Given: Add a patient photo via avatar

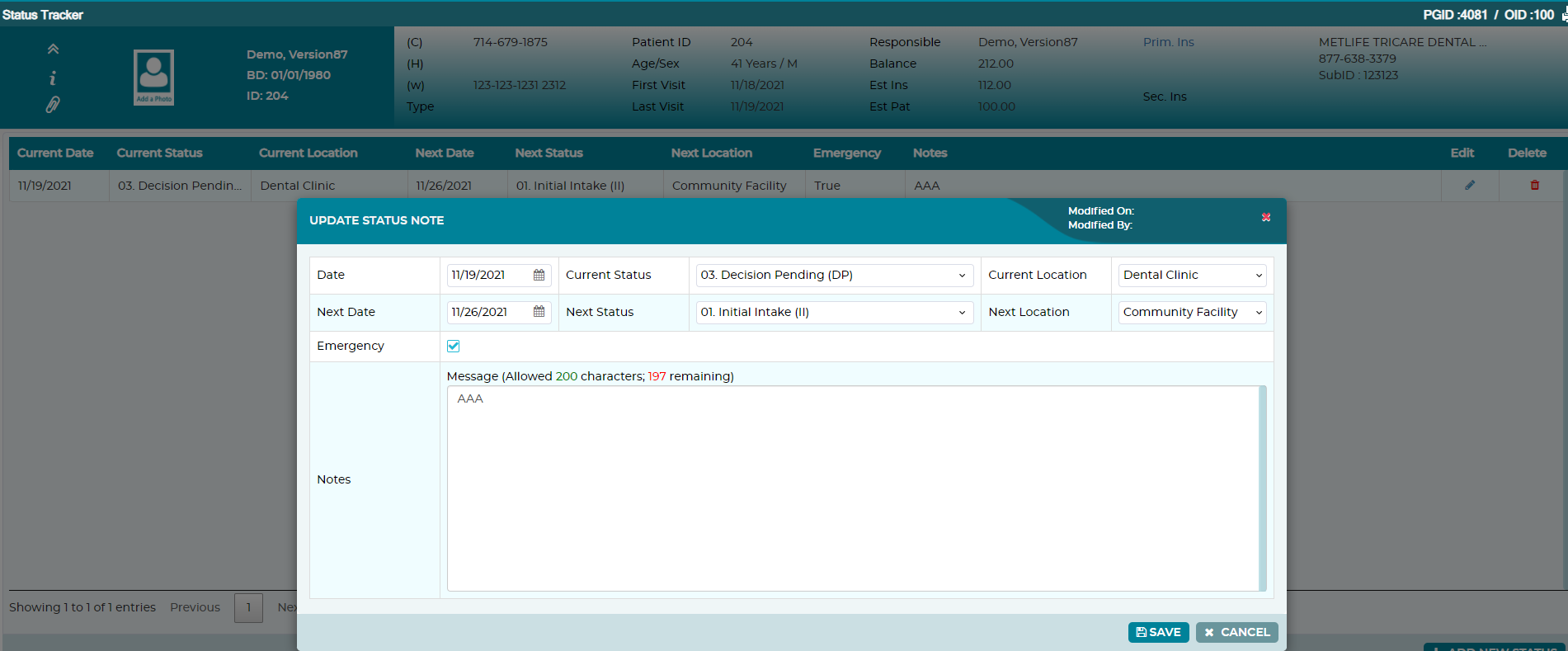Looking at the screenshot, I should pyautogui.click(x=154, y=78).
